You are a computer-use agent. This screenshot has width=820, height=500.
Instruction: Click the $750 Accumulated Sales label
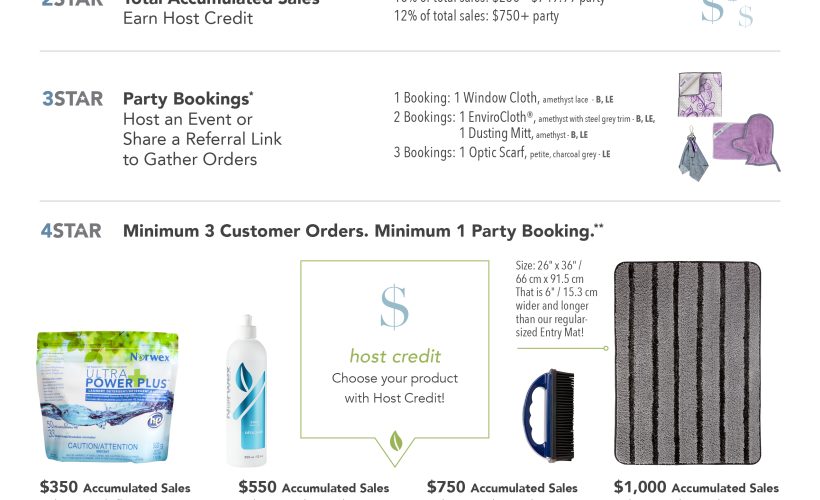coord(502,487)
